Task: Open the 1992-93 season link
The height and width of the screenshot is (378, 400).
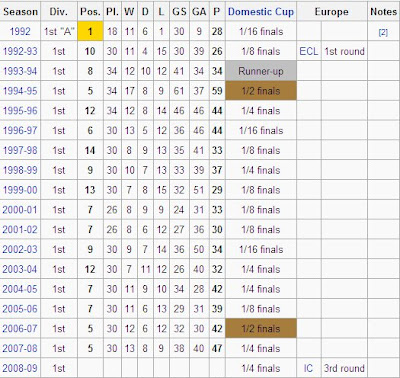Action: pos(20,51)
